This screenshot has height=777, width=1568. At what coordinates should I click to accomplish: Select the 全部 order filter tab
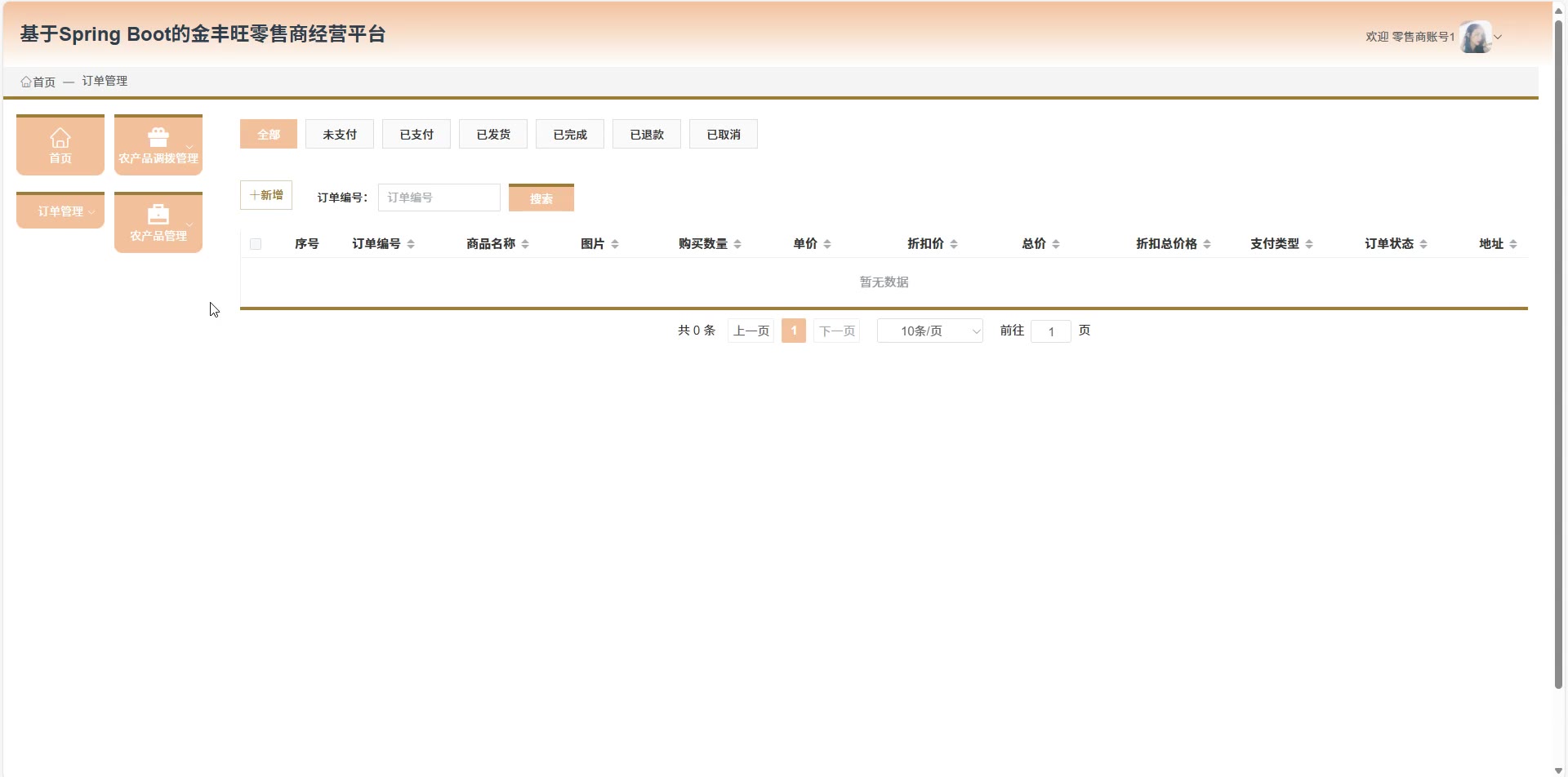pos(269,134)
